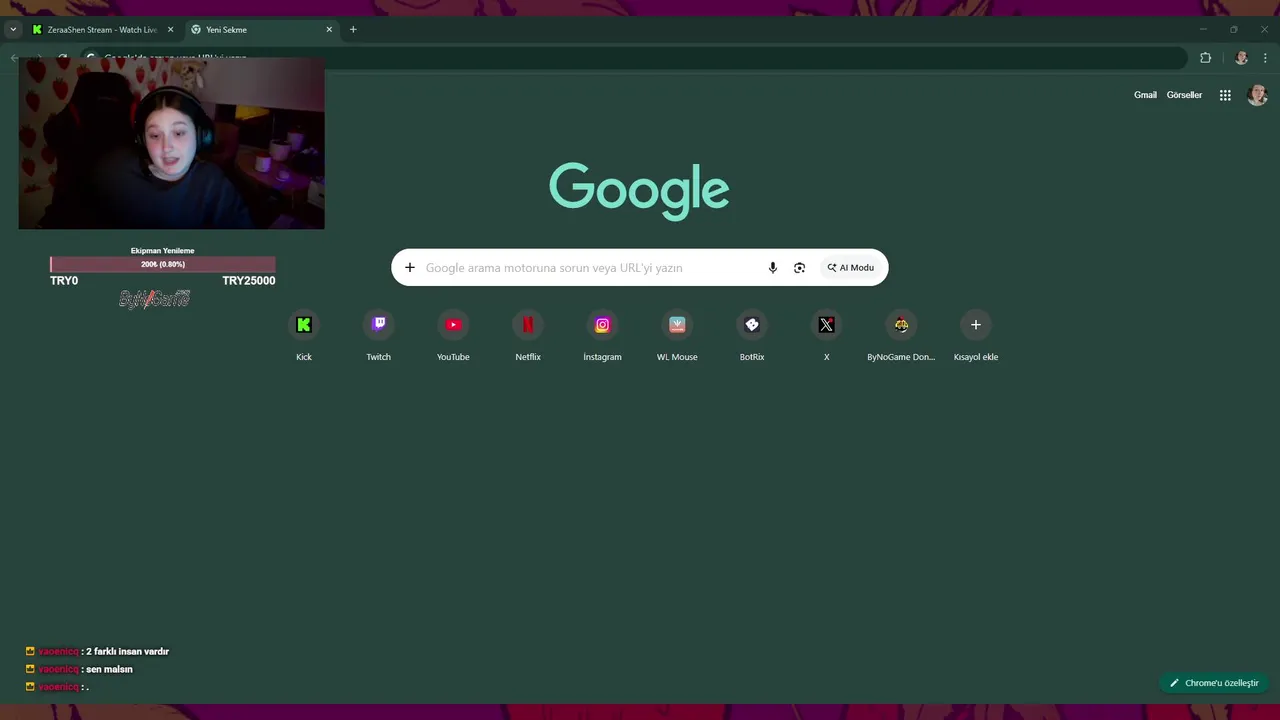Click the Ekipman Yenileme title text
1280x720 pixels.
pyautogui.click(x=163, y=251)
